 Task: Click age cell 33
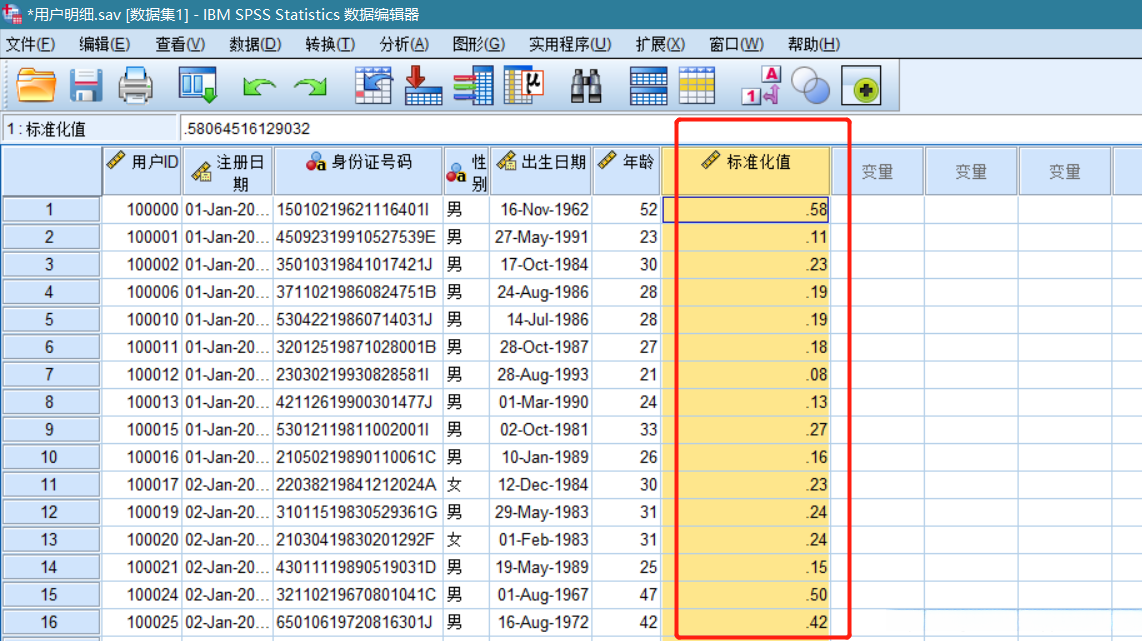tap(626, 430)
